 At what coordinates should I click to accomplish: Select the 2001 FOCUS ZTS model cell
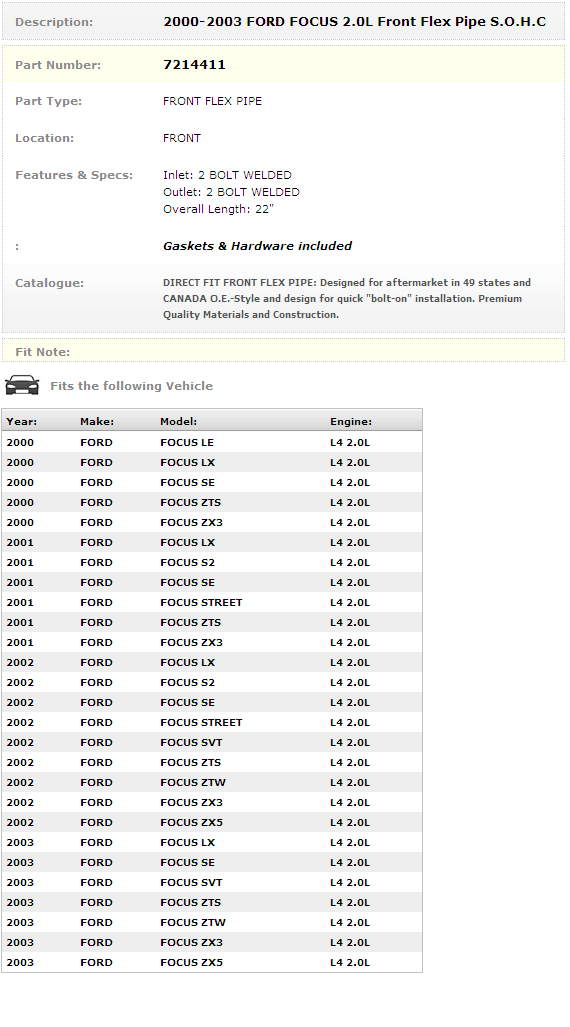[191, 622]
